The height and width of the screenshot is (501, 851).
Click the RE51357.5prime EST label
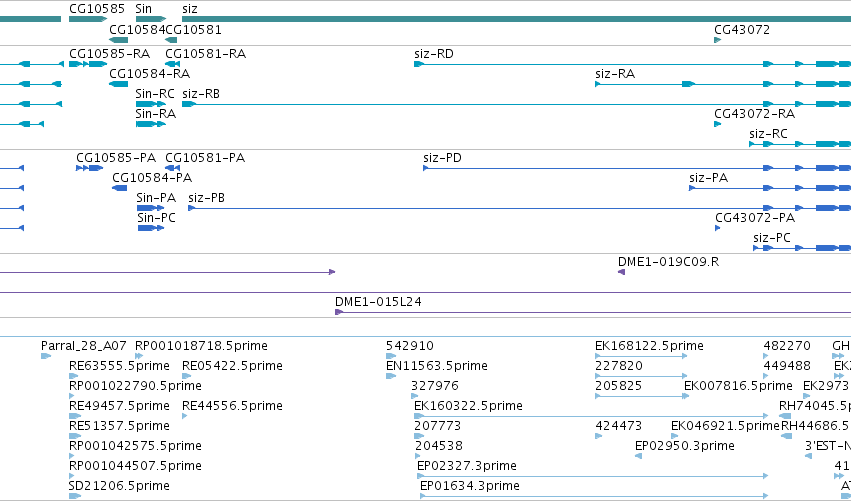[x=119, y=426]
